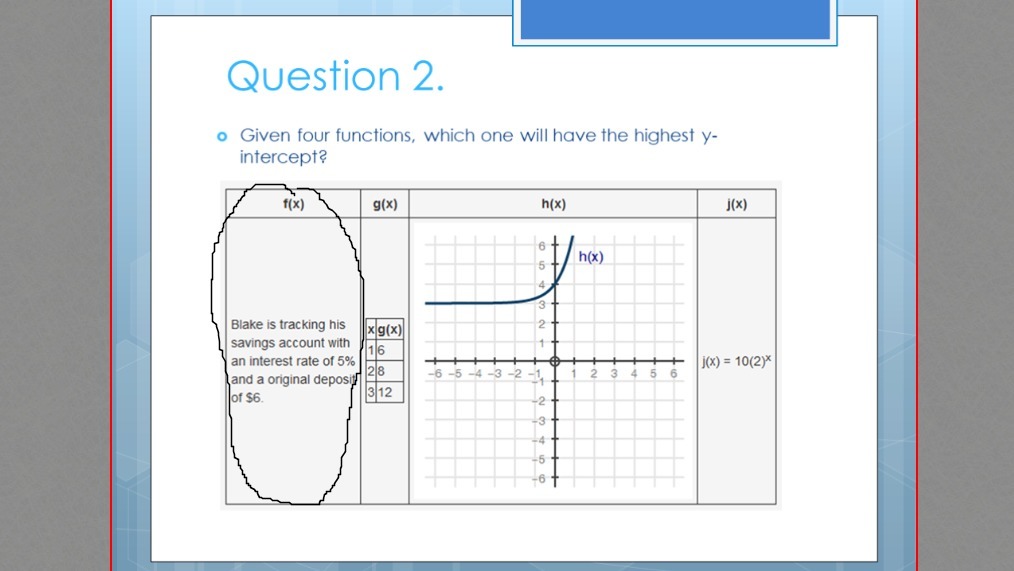Click the Blake savings account description text
The image size is (1014, 571).
(293, 361)
